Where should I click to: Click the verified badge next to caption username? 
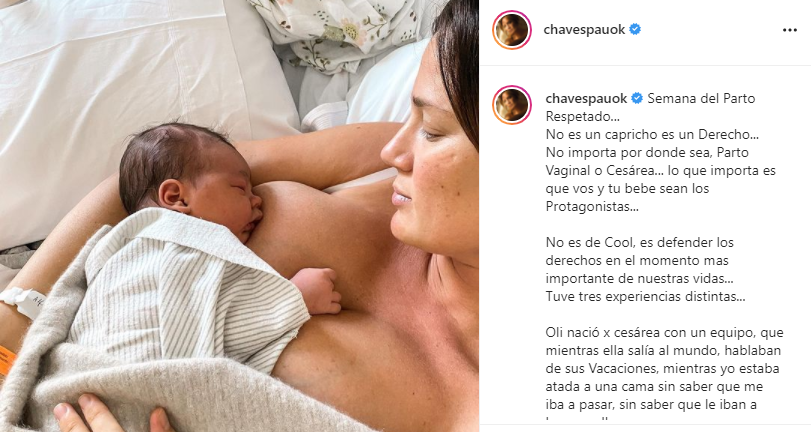(637, 98)
